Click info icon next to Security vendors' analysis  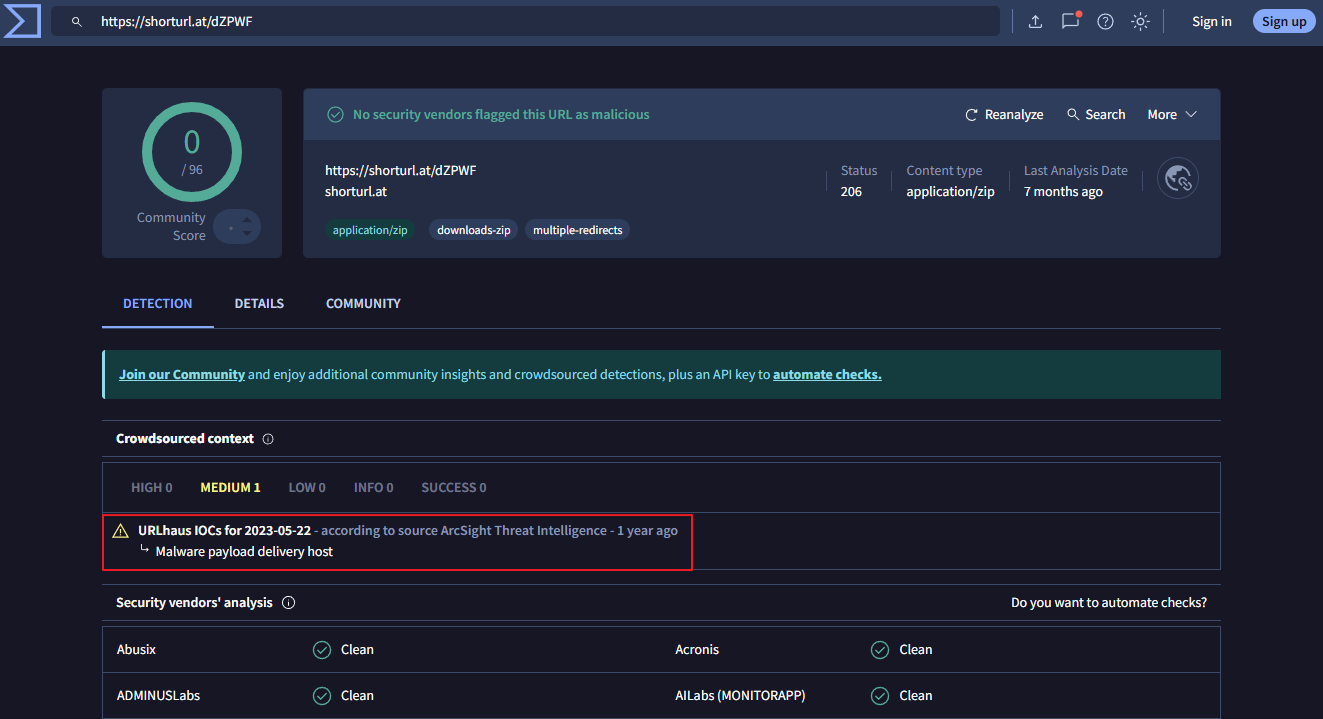coord(289,603)
